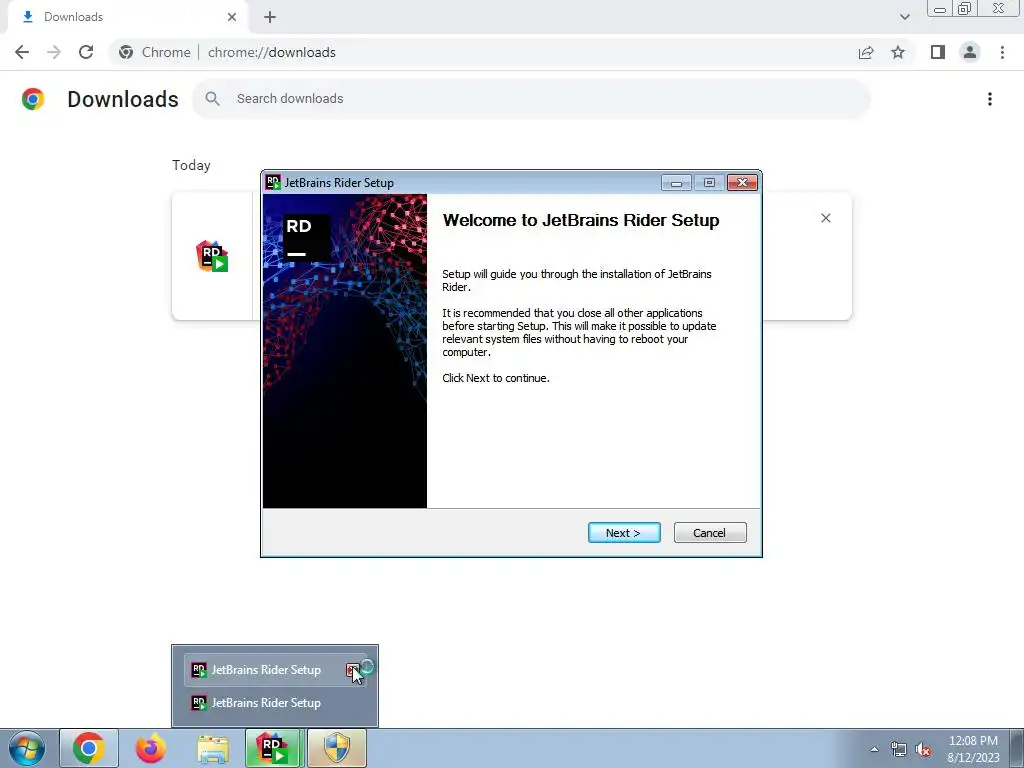1024x768 pixels.
Task: Open the tab search chevron
Action: (904, 17)
